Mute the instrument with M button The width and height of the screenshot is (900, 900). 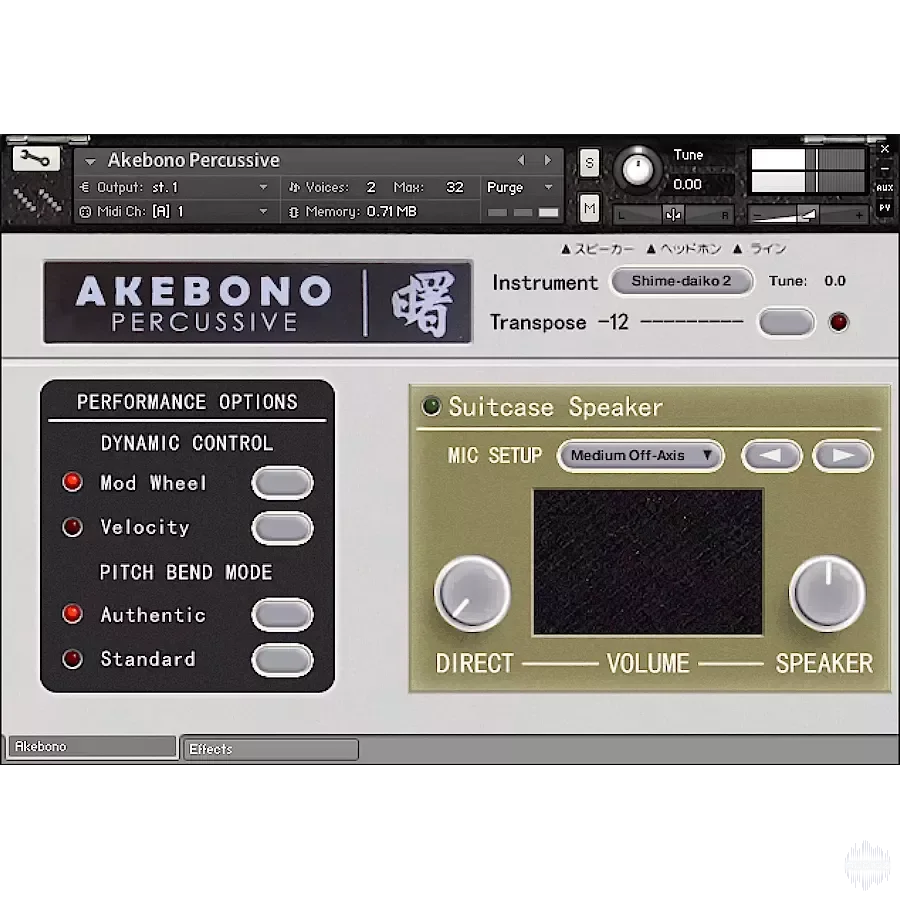(x=589, y=208)
